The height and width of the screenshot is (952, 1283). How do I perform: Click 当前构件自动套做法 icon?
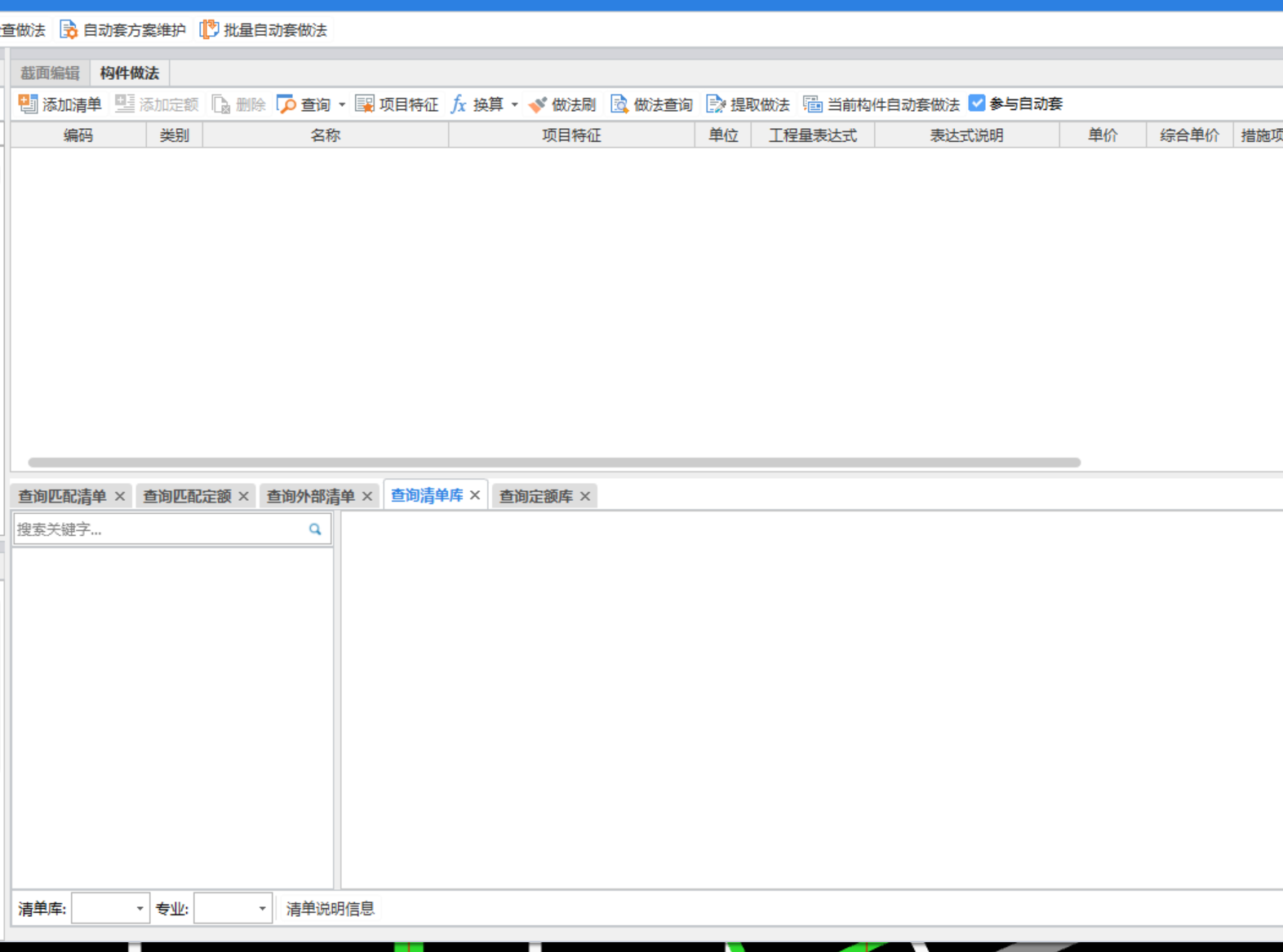(x=812, y=104)
